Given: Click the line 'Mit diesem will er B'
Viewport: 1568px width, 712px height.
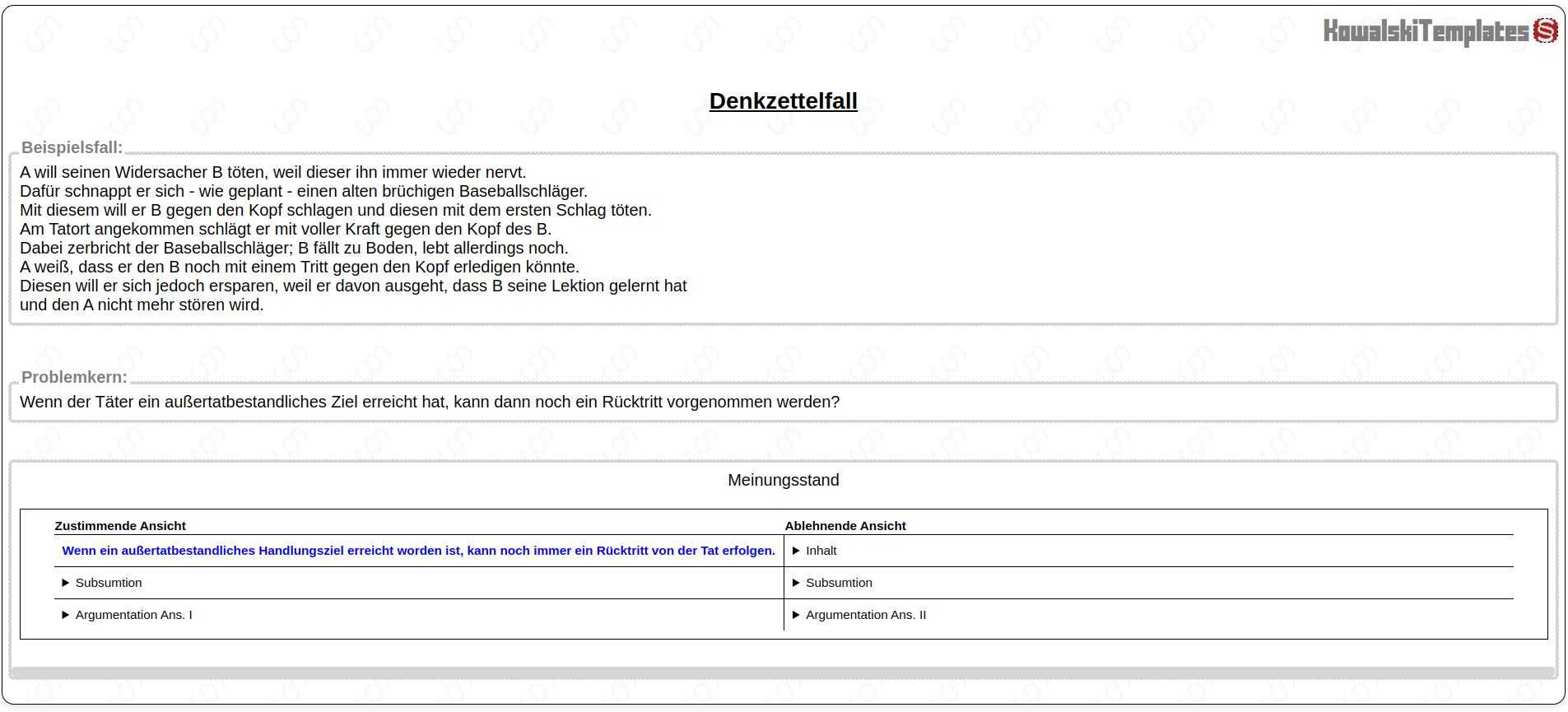Looking at the screenshot, I should pos(336,210).
